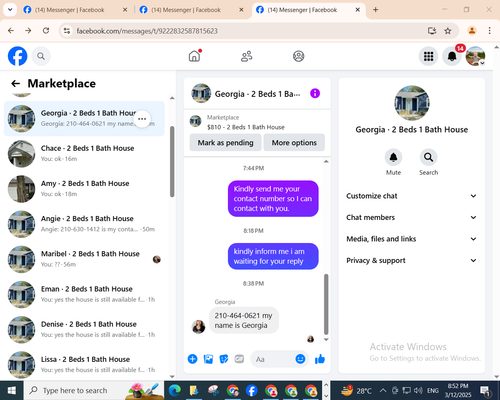Open the apps grid menu icon
This screenshot has width=500, height=400.
[428, 56]
